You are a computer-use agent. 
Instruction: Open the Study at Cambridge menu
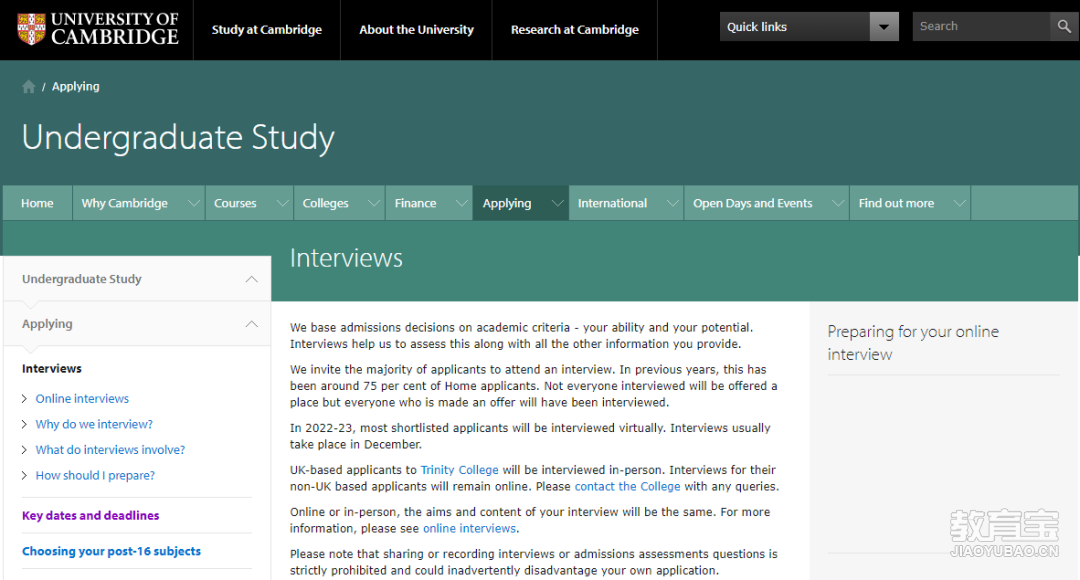267,30
